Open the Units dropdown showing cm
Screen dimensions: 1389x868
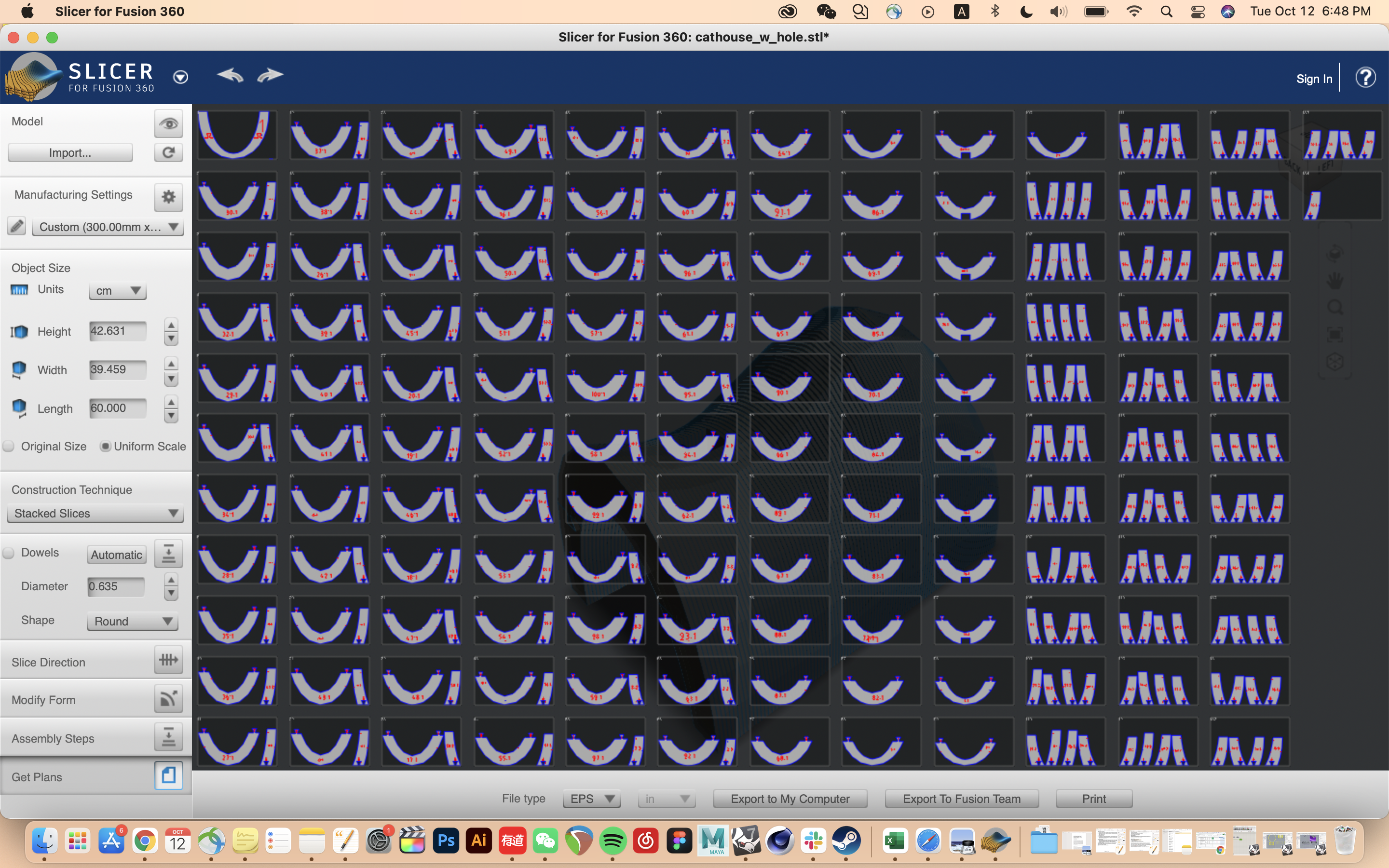tap(118, 290)
